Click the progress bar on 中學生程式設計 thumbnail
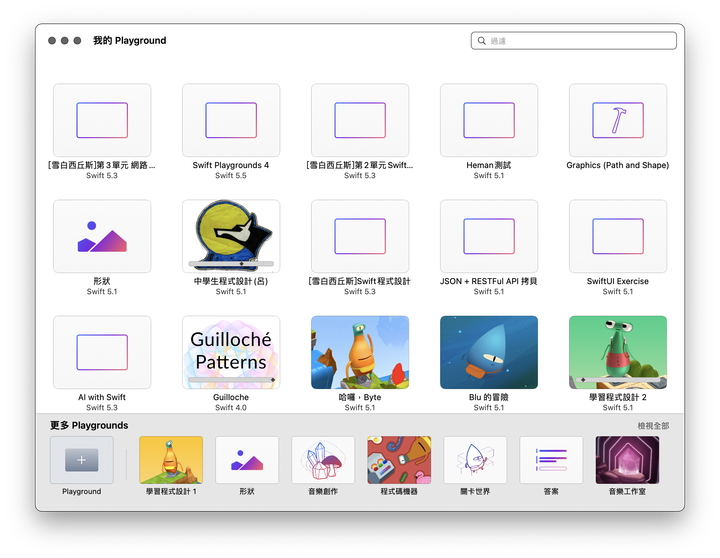 point(231,265)
